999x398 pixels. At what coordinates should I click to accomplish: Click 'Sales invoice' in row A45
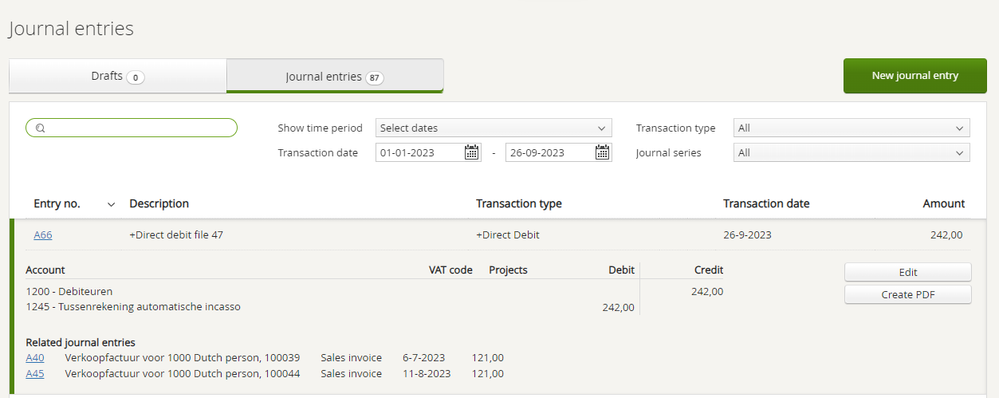[x=351, y=374]
